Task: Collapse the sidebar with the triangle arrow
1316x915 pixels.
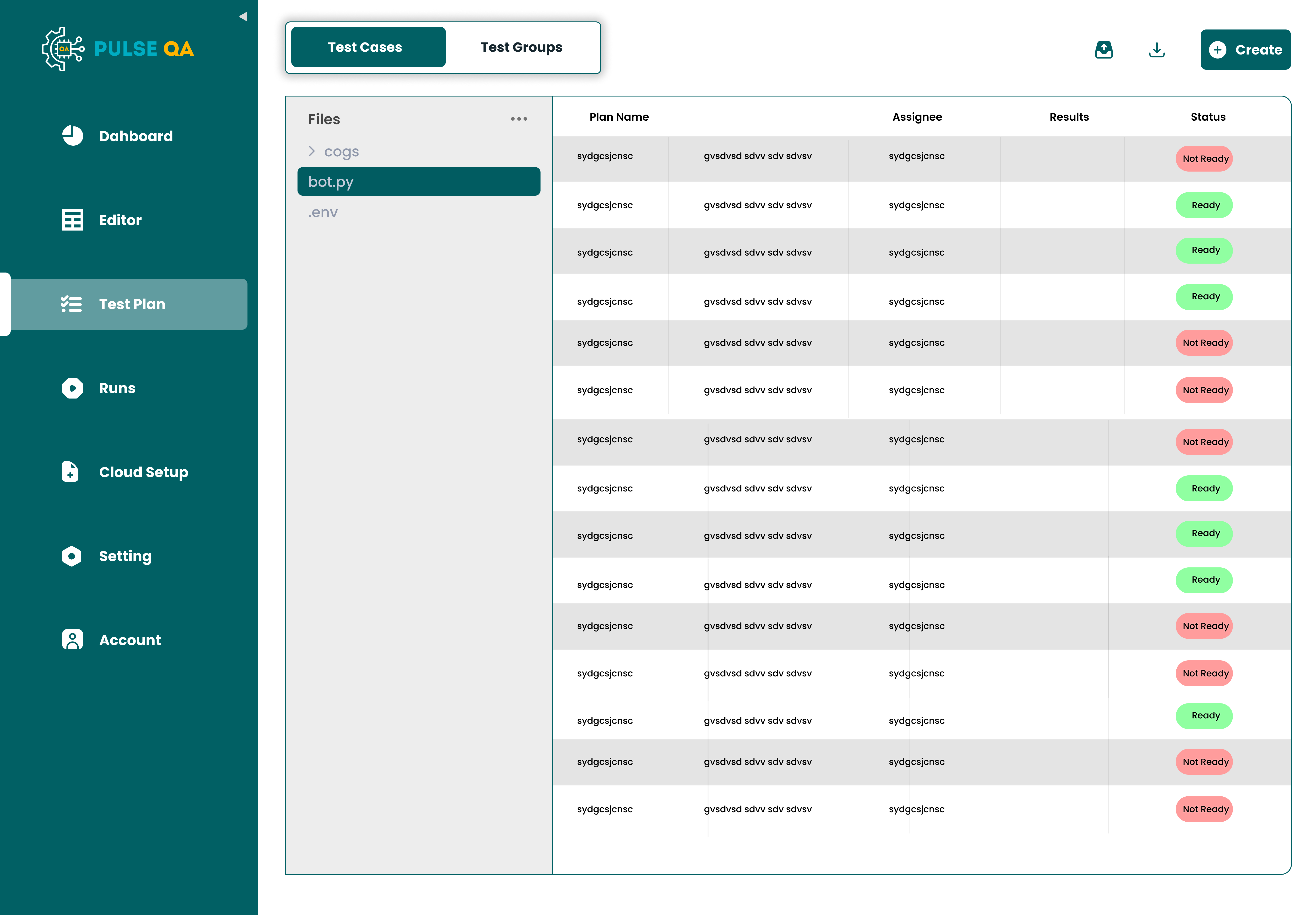Action: (244, 16)
